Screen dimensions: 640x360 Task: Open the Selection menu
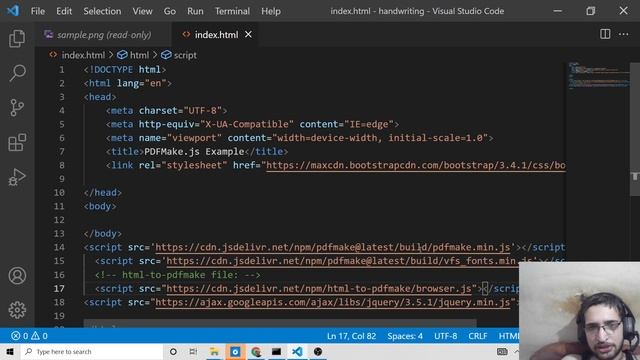tap(102, 11)
